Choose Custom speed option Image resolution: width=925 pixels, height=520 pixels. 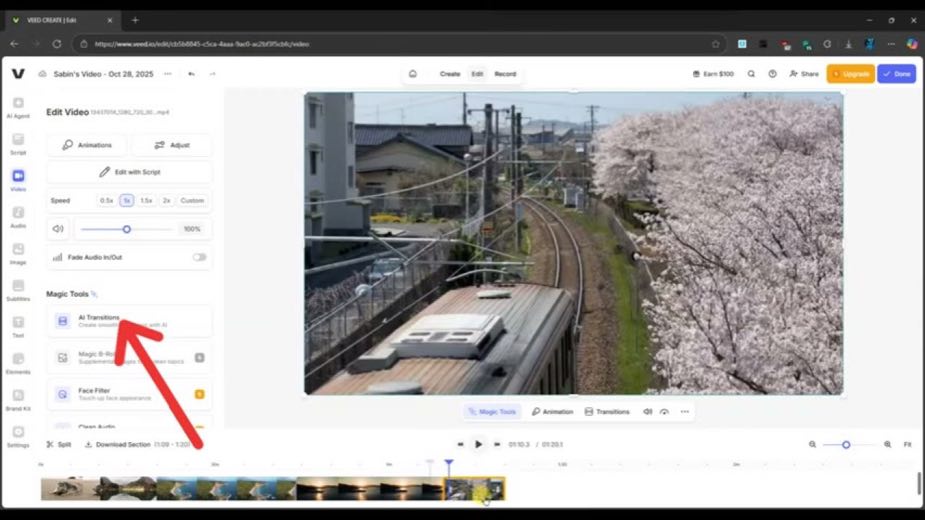(192, 201)
